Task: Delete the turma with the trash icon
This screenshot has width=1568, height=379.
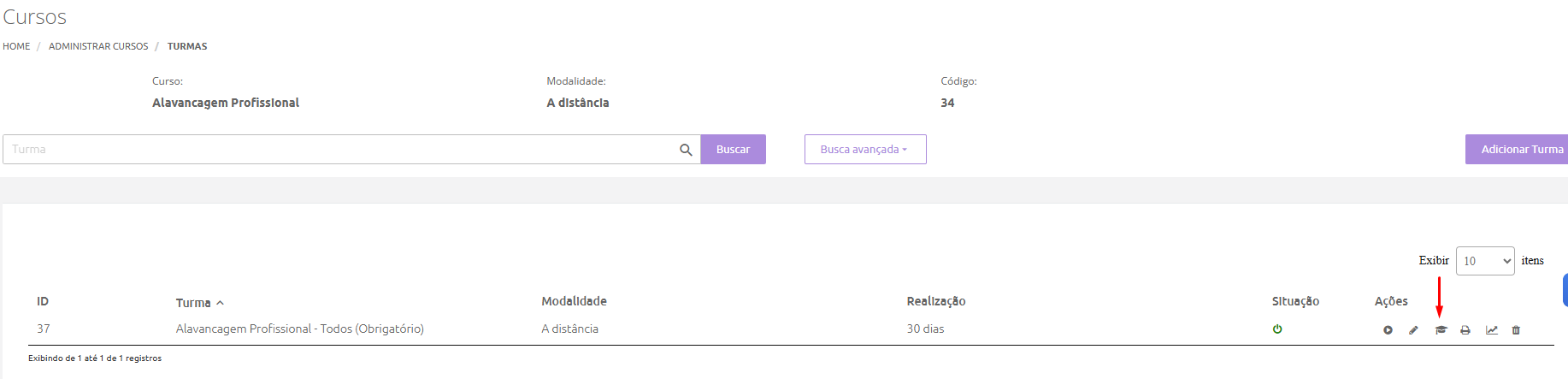Action: point(1516,330)
